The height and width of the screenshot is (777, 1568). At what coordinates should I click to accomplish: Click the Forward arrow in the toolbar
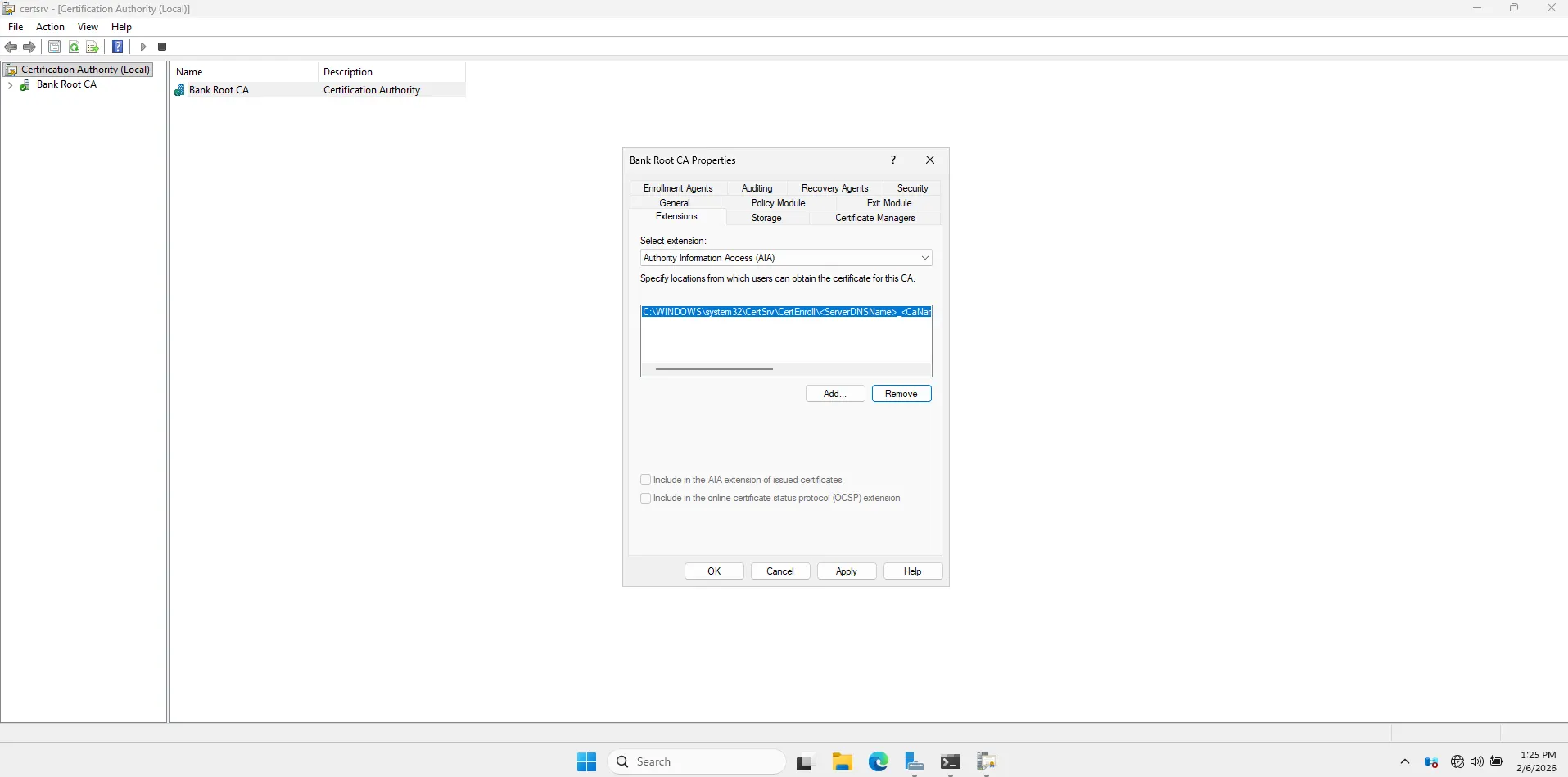tap(29, 47)
